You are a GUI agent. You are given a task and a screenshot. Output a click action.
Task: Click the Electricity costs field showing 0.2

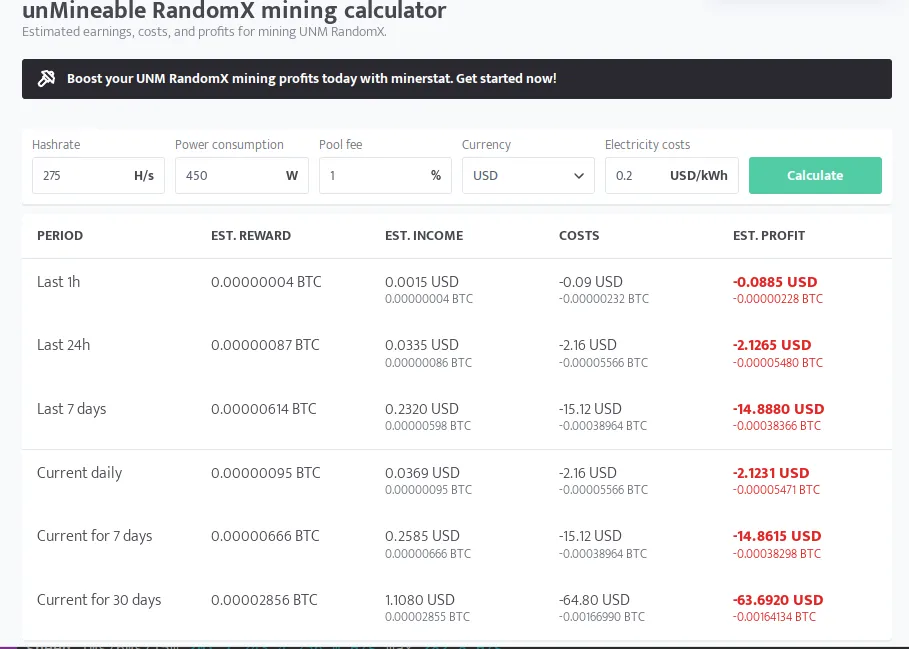672,176
